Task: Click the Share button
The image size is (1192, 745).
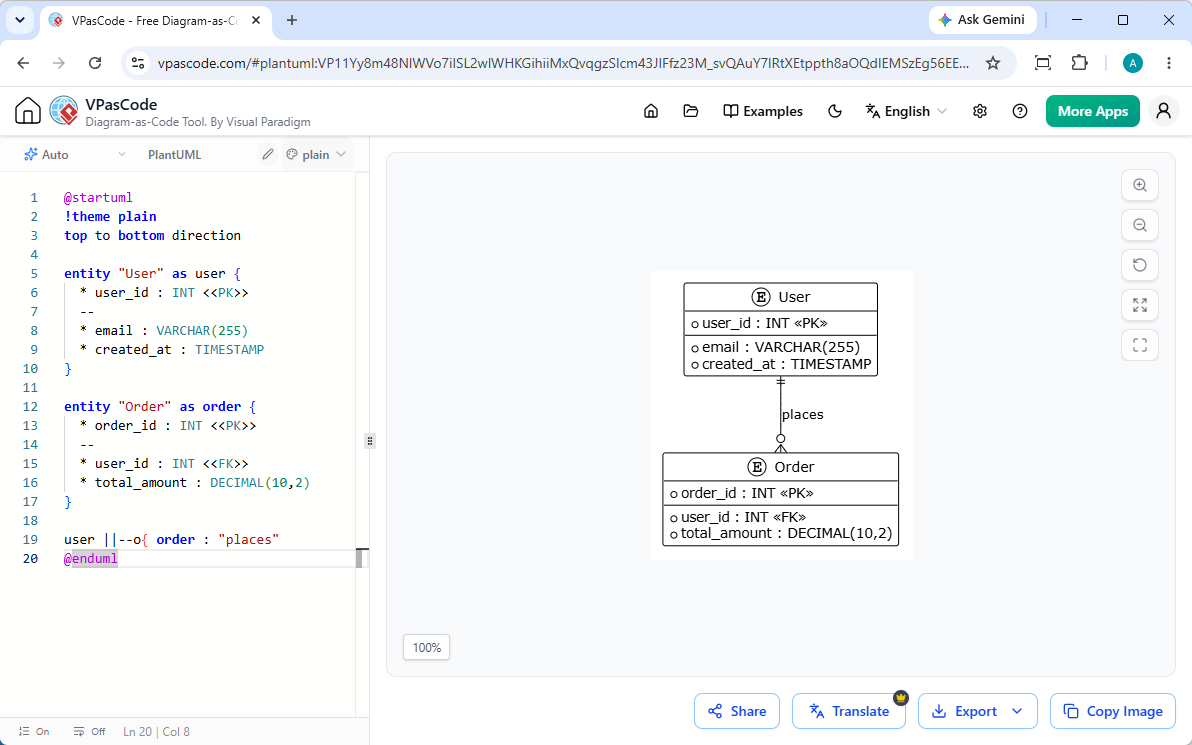Action: (x=737, y=711)
